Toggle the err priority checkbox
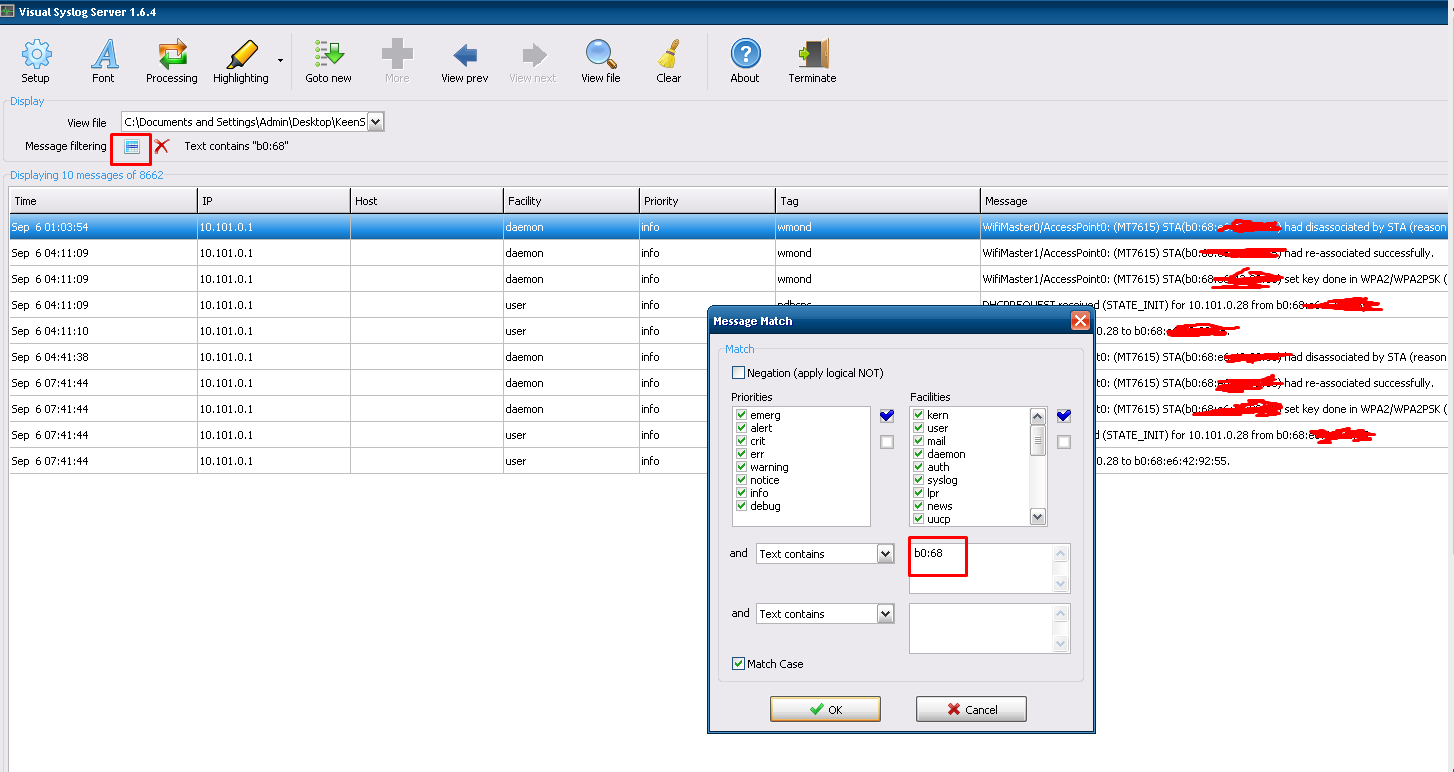Screen dimensions: 1454x772 pyautogui.click(x=741, y=454)
